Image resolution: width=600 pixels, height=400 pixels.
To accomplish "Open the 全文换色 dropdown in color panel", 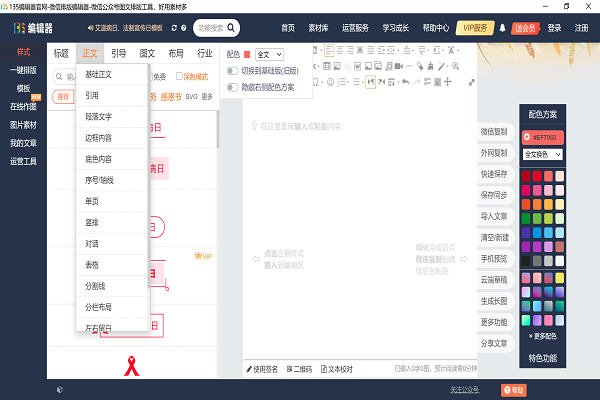I will tap(542, 155).
